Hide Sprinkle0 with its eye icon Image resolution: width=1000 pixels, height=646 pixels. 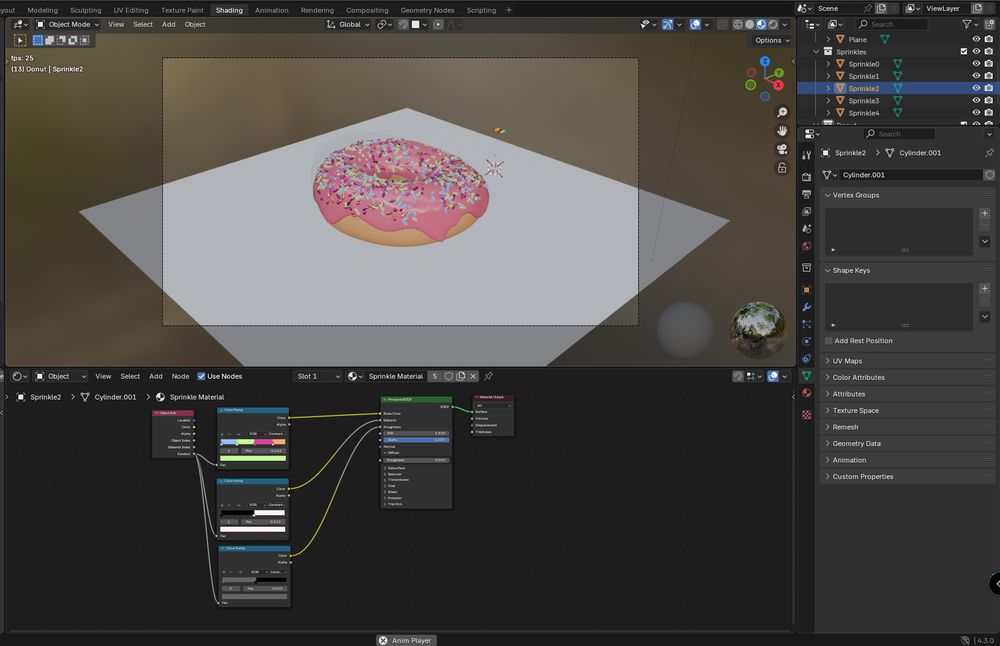[x=976, y=64]
